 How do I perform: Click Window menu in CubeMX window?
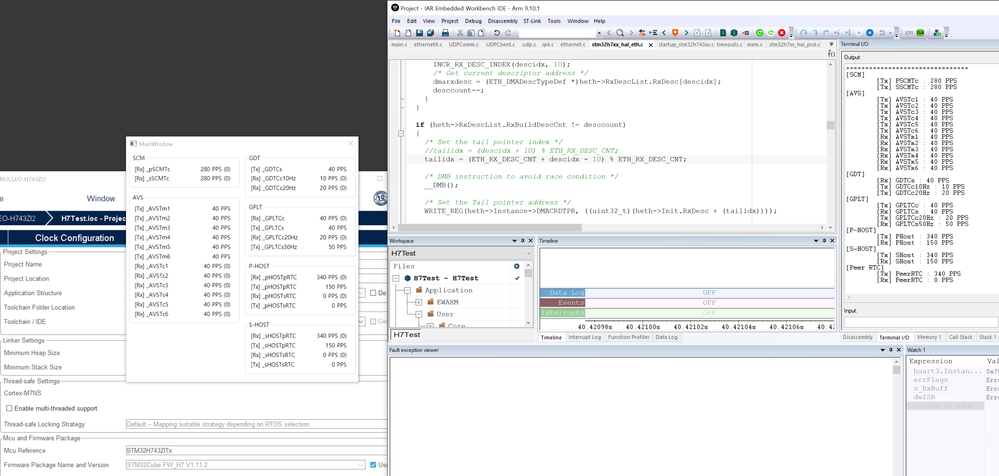pos(101,198)
